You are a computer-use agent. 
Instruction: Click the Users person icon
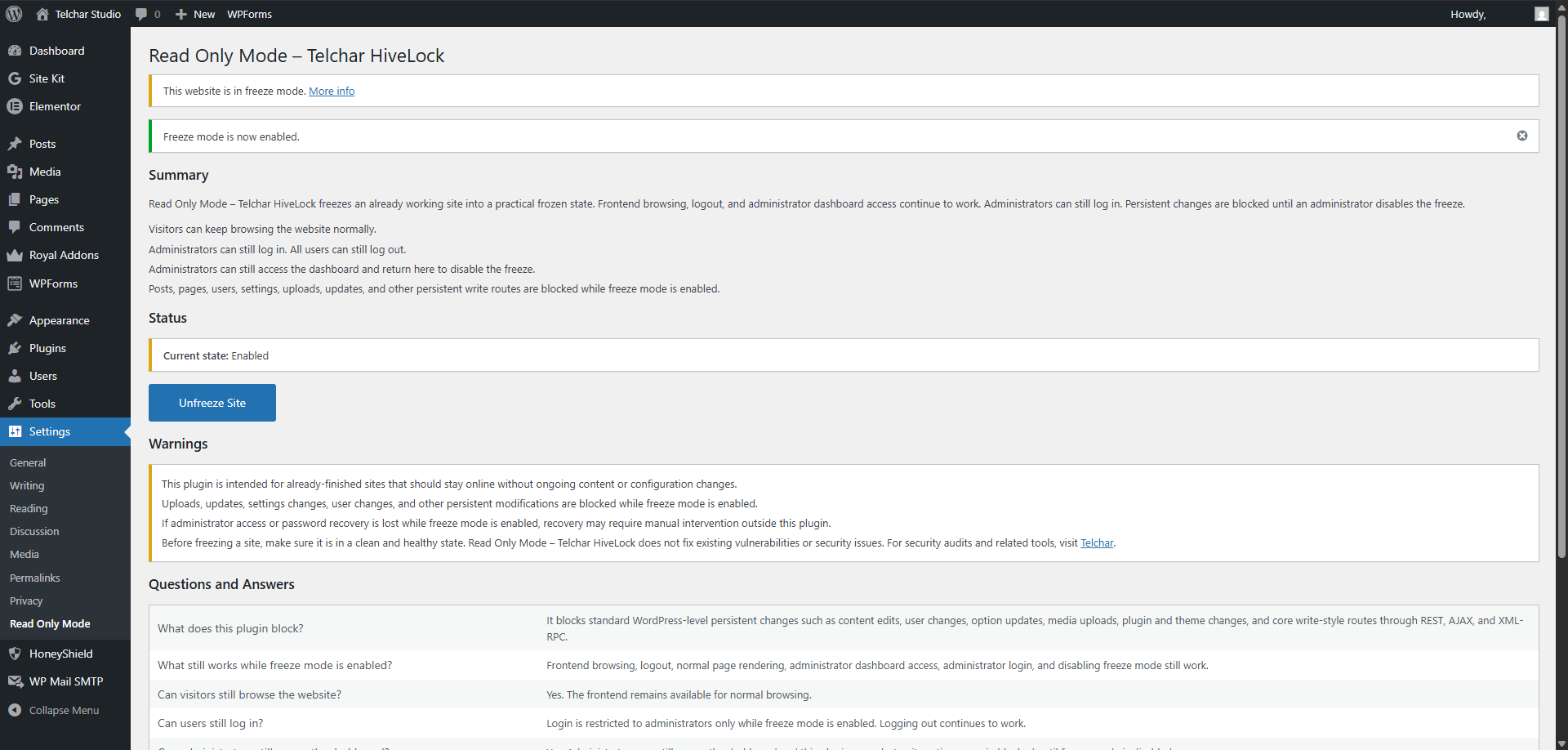point(15,376)
